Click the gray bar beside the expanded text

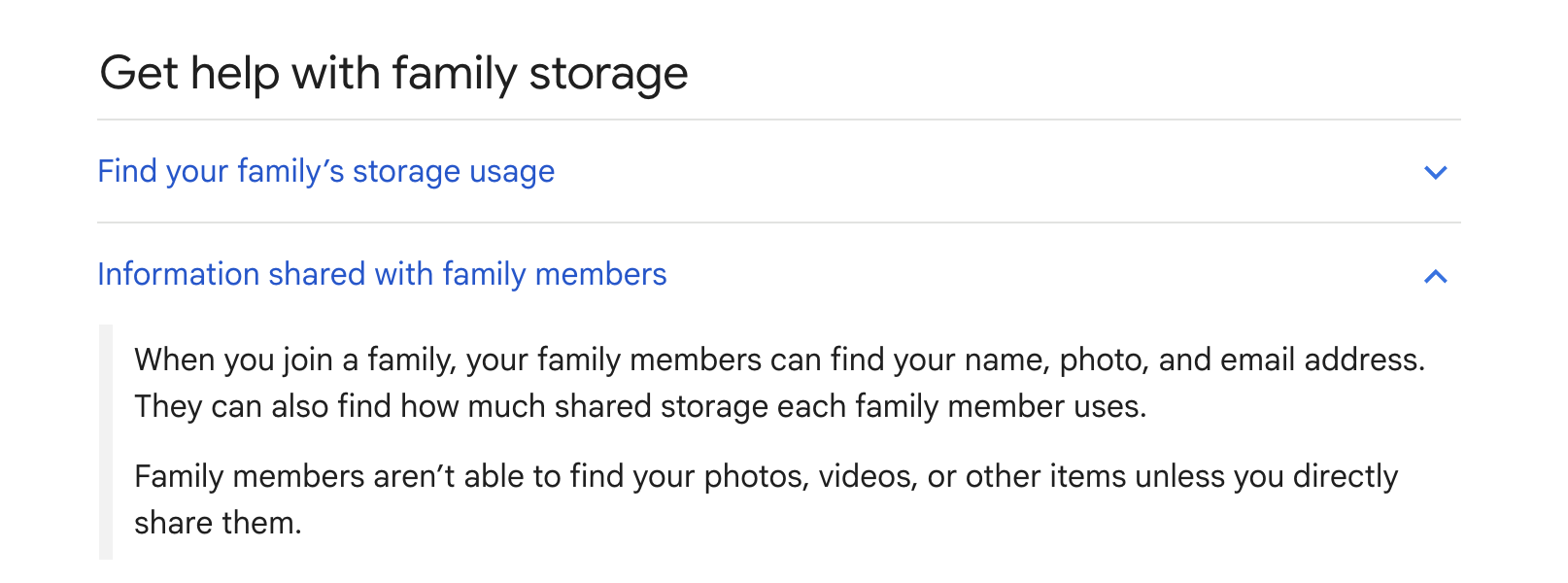[106, 442]
